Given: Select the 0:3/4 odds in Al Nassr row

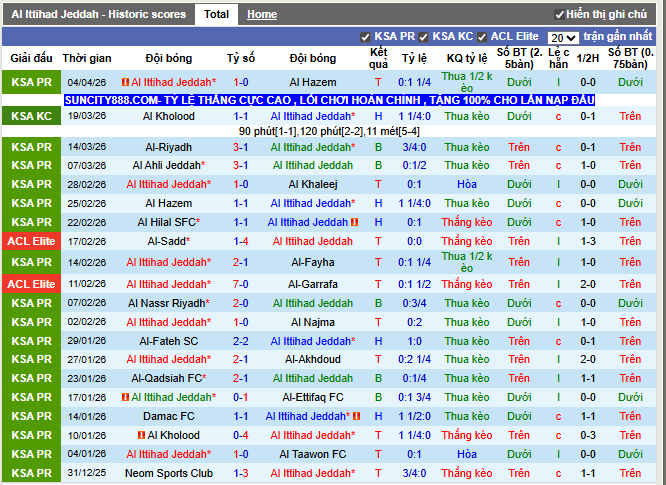Looking at the screenshot, I should 414,303.
